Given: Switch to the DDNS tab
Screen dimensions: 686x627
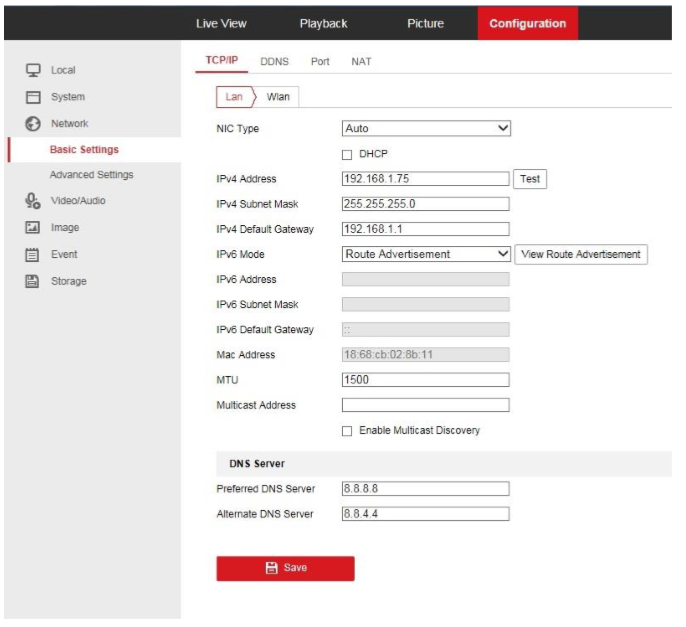Looking at the screenshot, I should pyautogui.click(x=274, y=62).
